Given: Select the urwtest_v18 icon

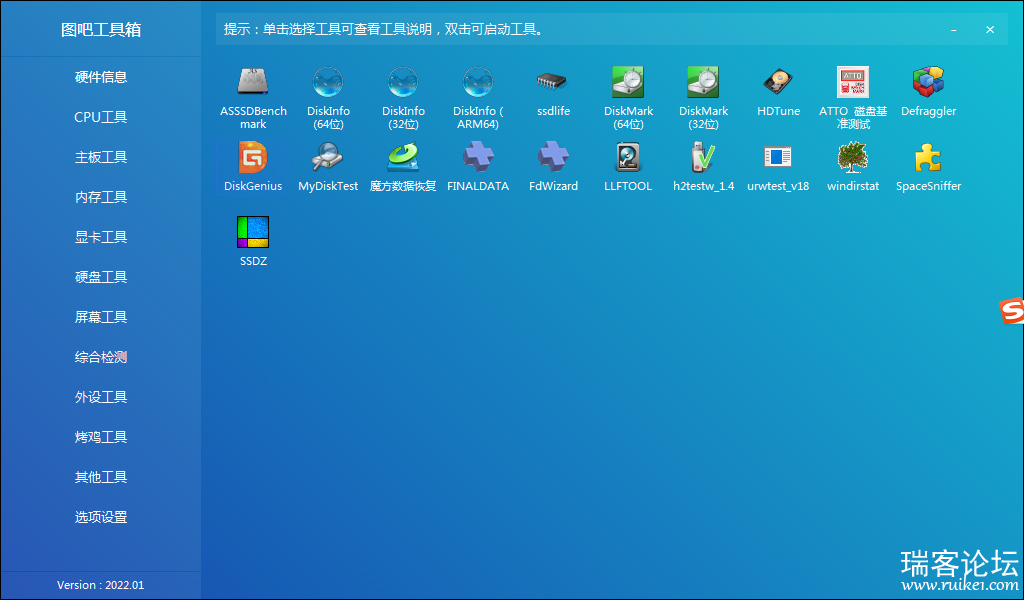Looking at the screenshot, I should pyautogui.click(x=778, y=157).
